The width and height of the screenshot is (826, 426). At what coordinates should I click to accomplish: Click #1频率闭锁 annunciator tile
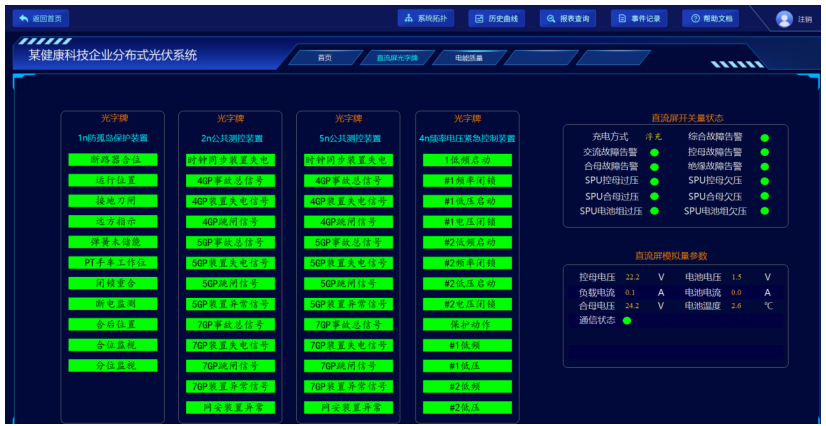click(x=467, y=181)
